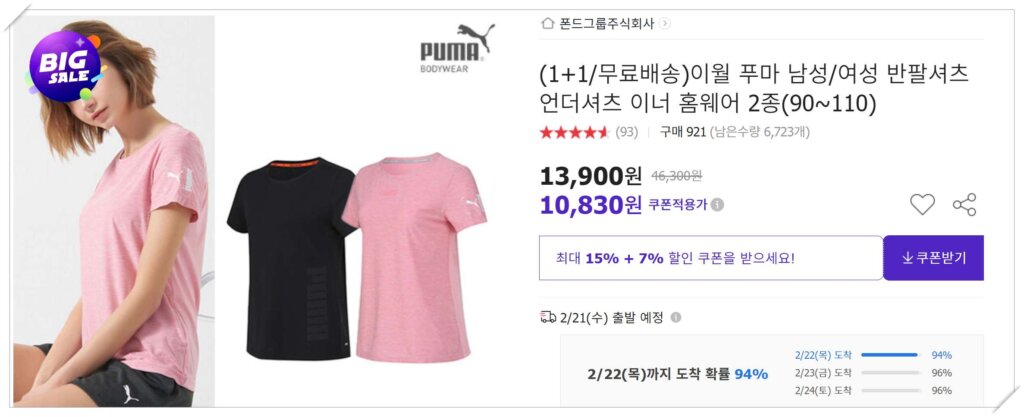Click the model photo in the pink shirt
Viewport: 1024px width, 417px height.
tap(114, 212)
